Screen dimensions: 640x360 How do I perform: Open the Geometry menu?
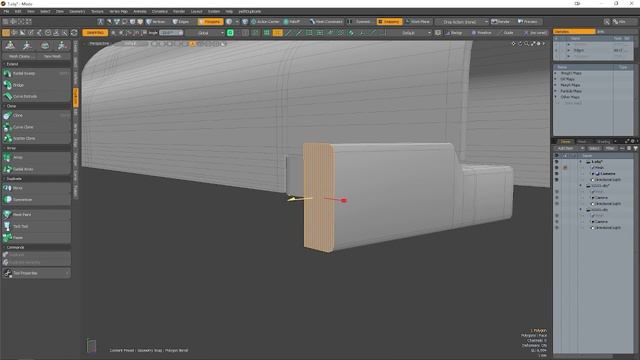click(77, 11)
